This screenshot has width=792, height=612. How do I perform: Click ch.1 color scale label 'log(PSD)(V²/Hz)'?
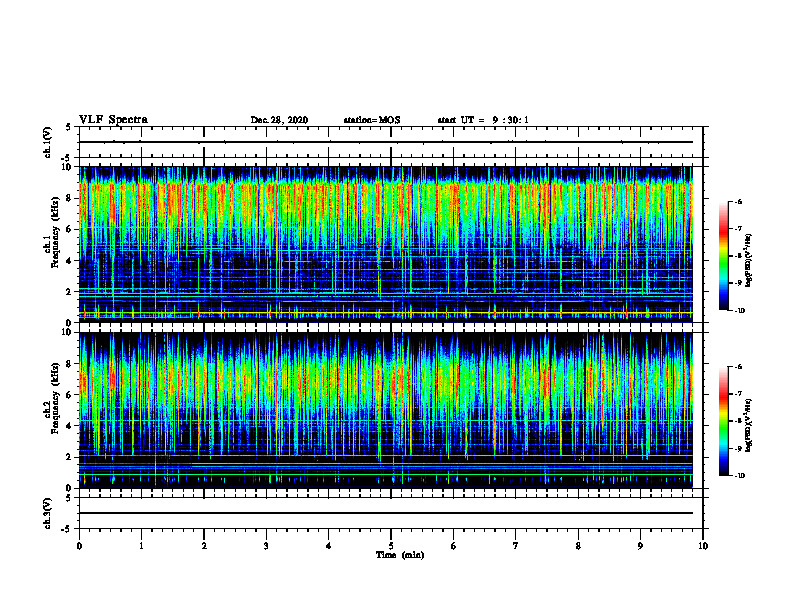tap(749, 261)
